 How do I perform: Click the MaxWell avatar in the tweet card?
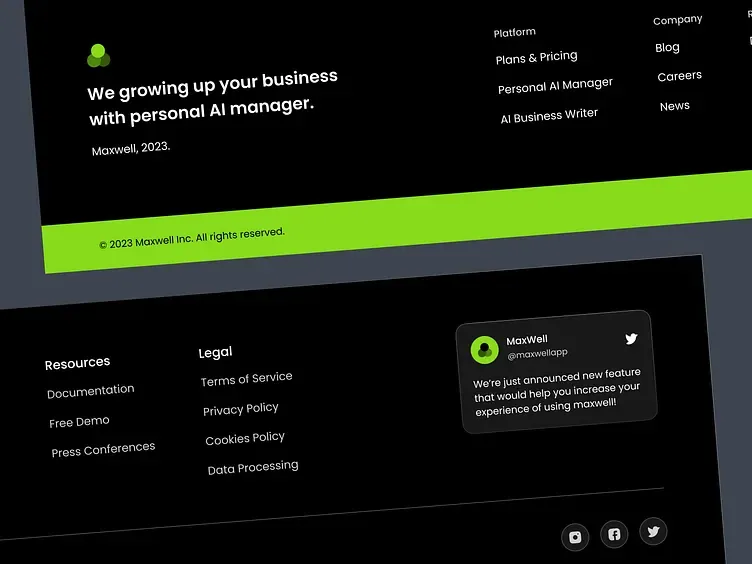pos(484,350)
